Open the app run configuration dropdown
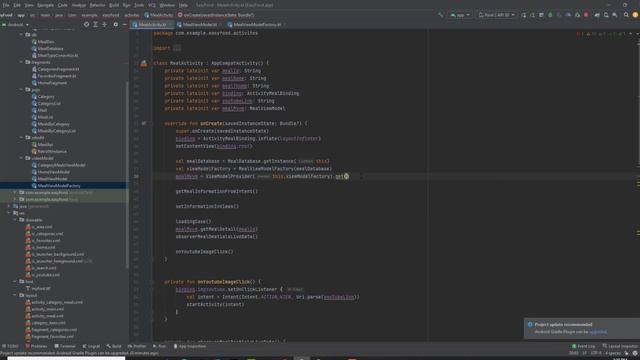The image size is (640, 360). click(460, 15)
